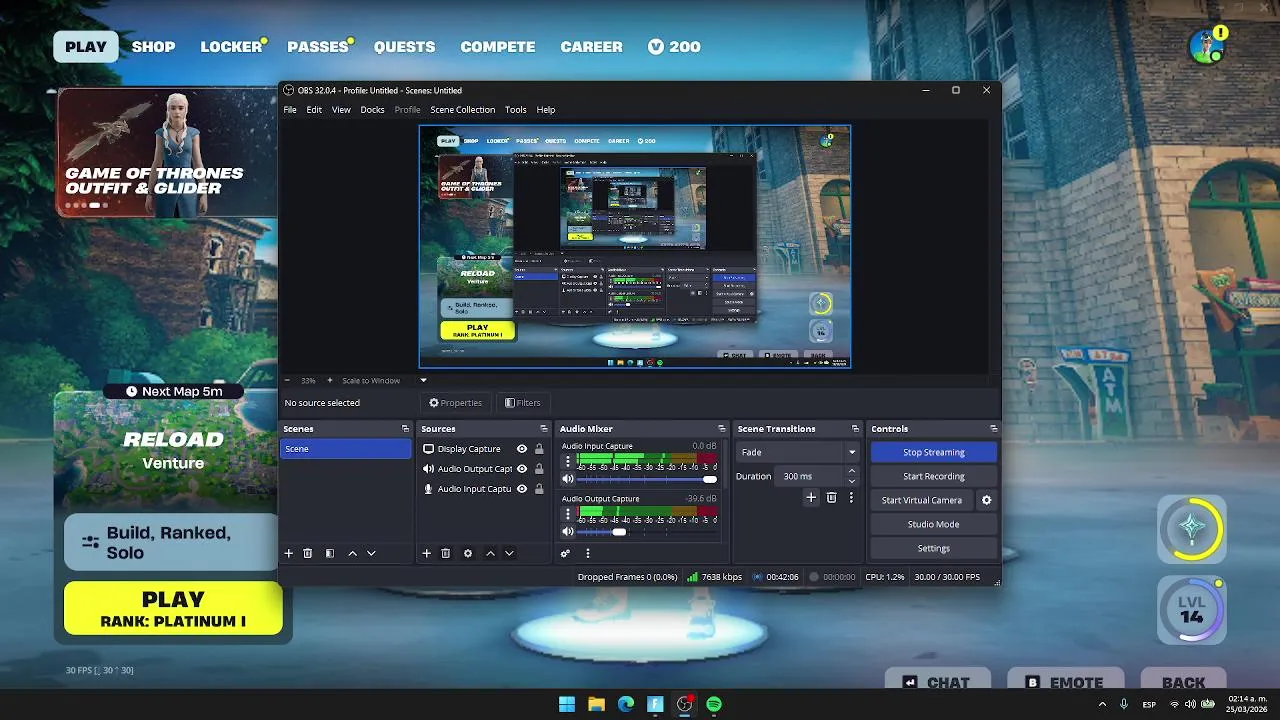Open the Filters button for sources
The height and width of the screenshot is (720, 1280).
click(523, 403)
